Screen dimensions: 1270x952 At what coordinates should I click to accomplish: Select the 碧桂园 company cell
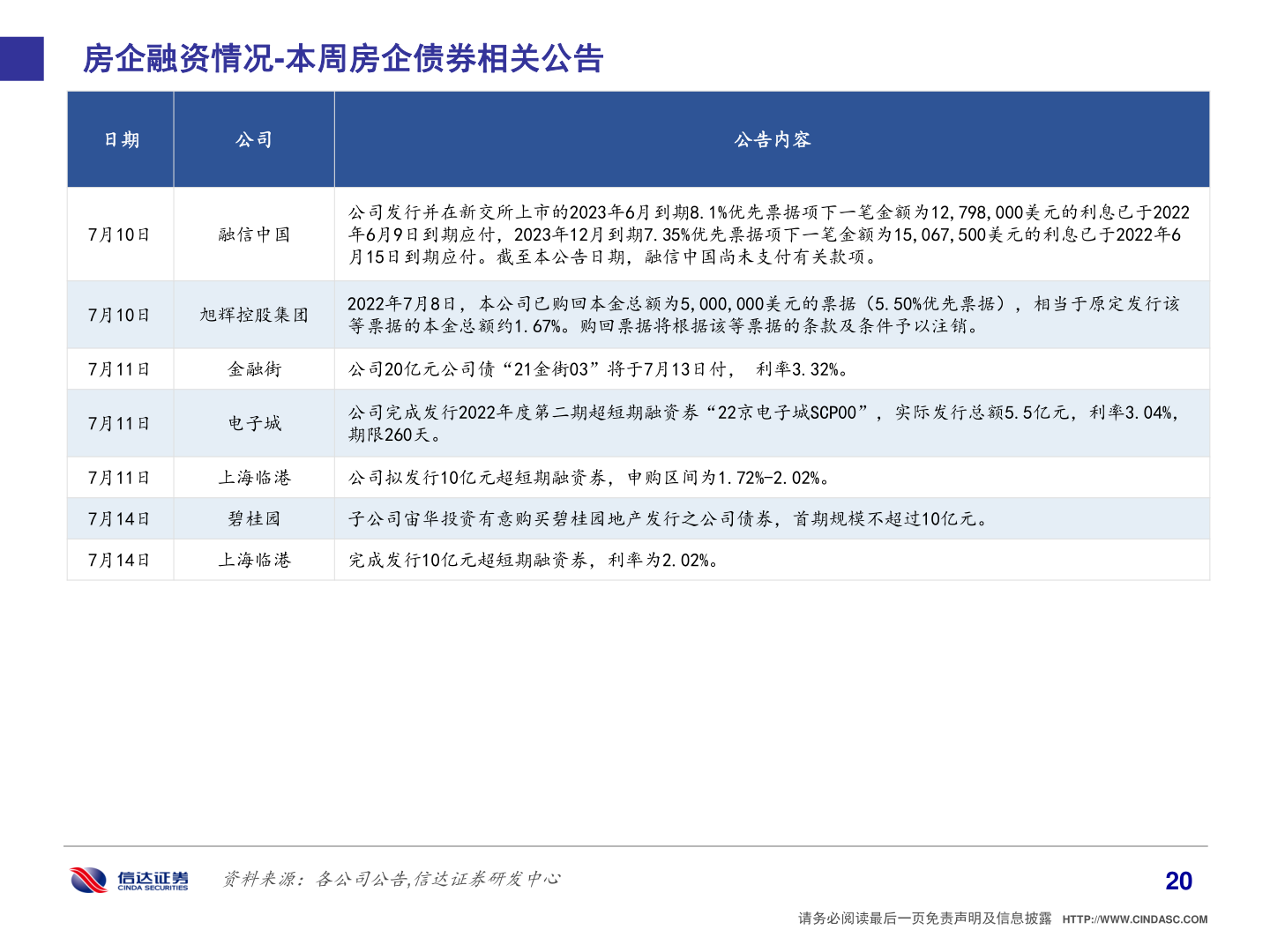coord(254,518)
